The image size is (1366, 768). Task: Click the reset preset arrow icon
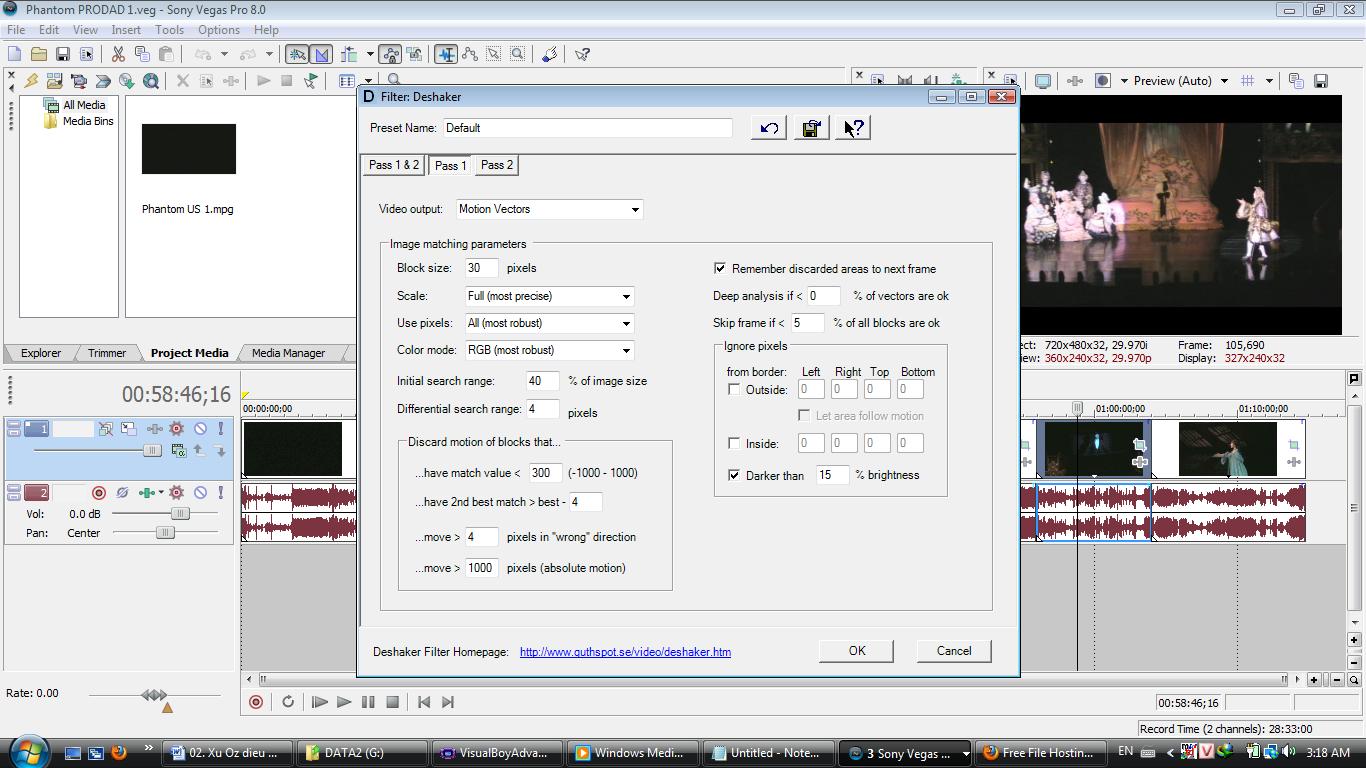click(x=768, y=128)
